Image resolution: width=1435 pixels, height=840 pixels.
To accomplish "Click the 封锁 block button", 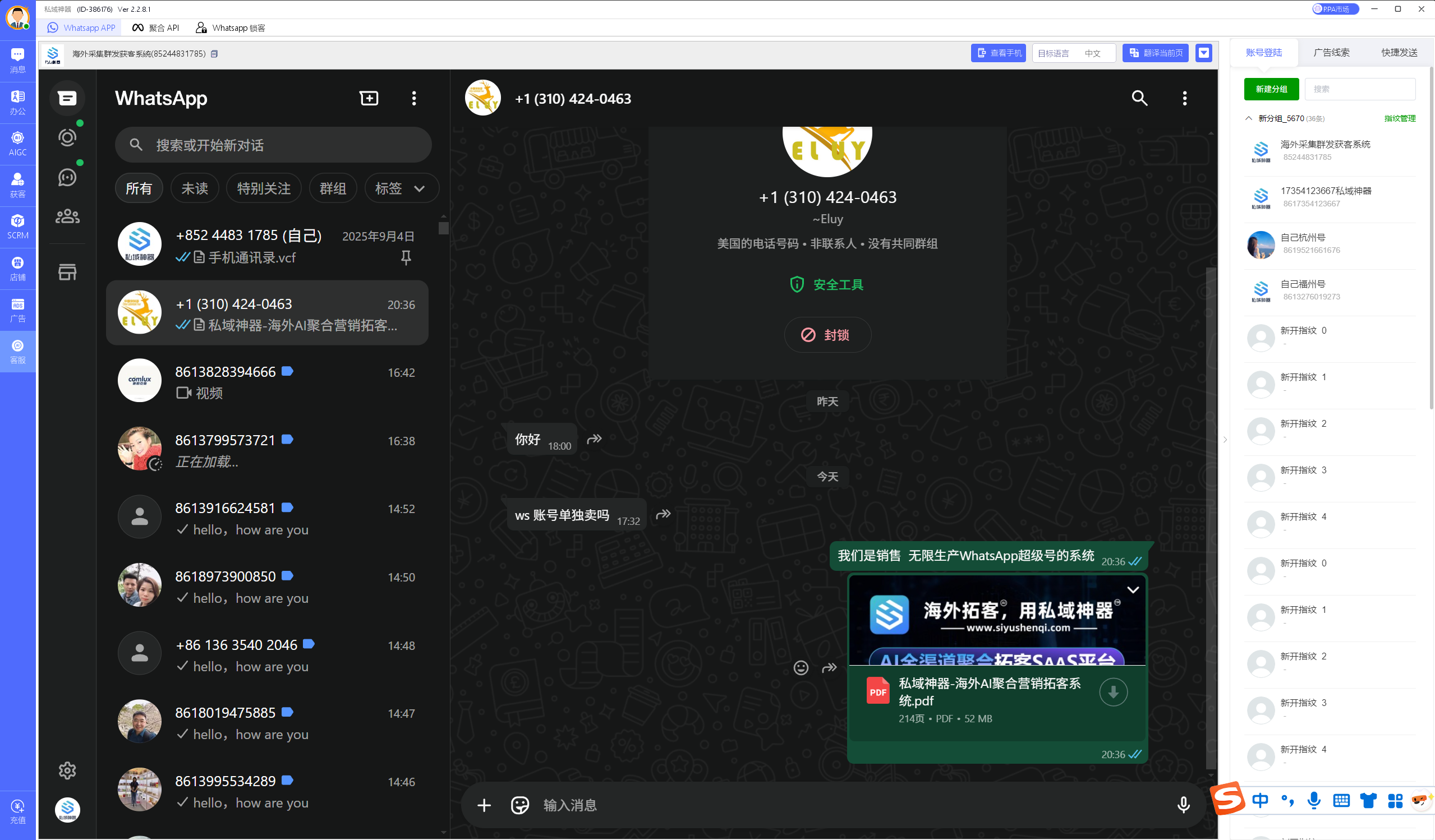I will pyautogui.click(x=827, y=335).
